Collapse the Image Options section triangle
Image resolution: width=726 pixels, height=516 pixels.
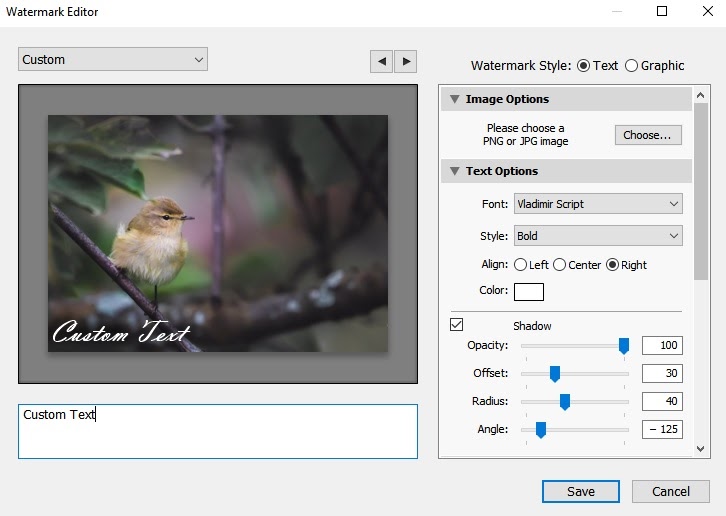click(x=455, y=99)
